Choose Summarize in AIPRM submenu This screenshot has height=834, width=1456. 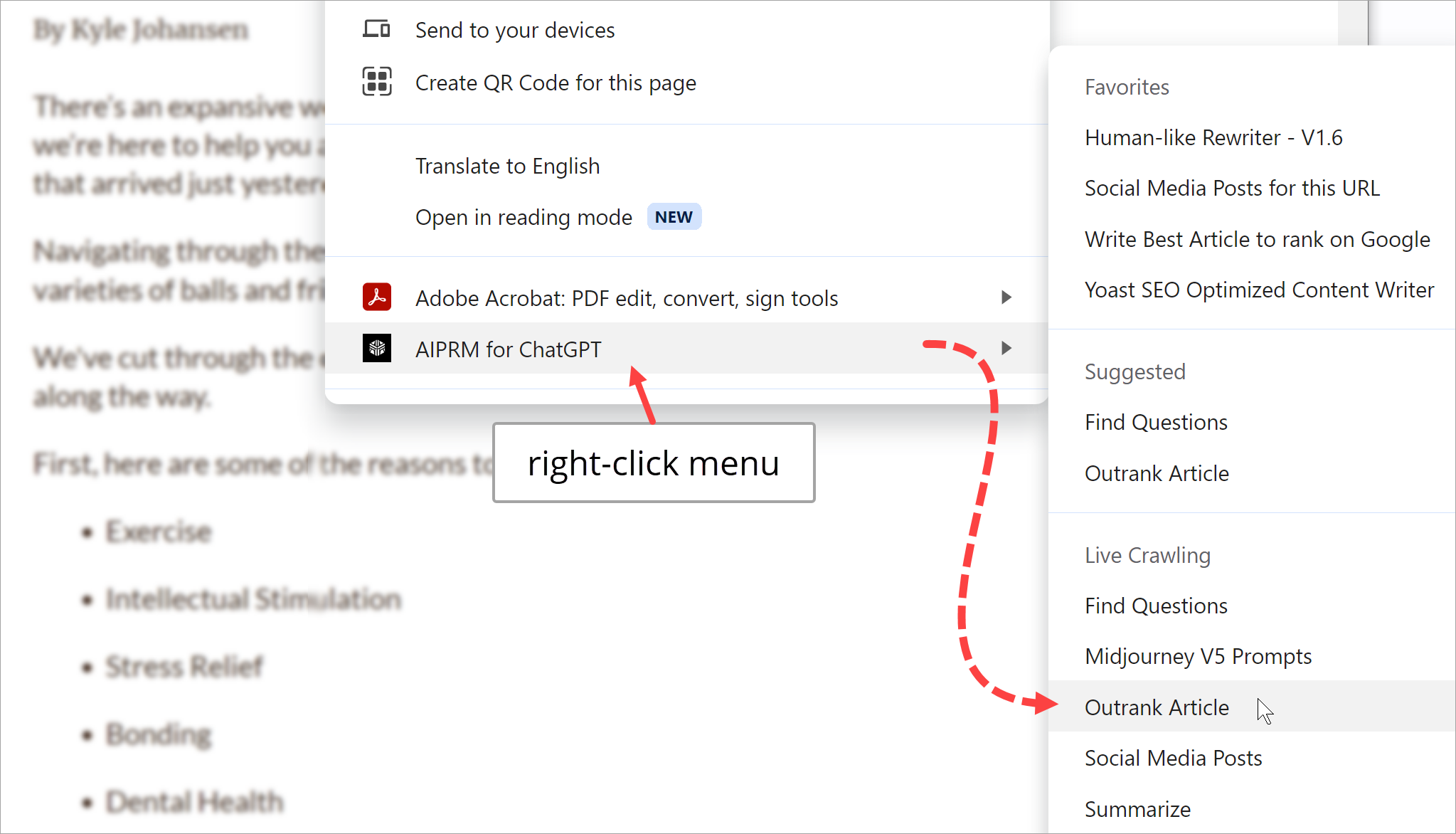pos(1137,809)
